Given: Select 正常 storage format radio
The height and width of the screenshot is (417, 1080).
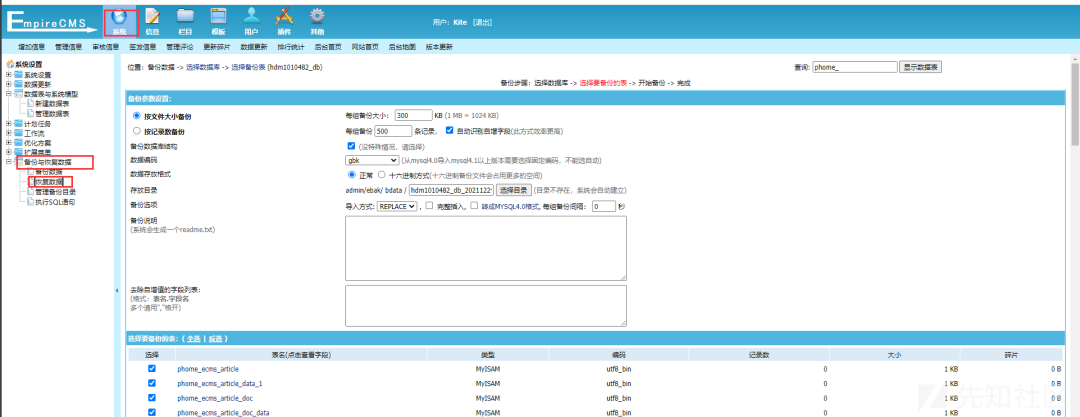Looking at the screenshot, I should tap(352, 174).
